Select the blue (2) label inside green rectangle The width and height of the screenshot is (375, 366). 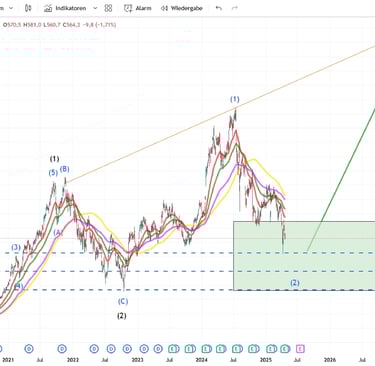pyautogui.click(x=295, y=283)
